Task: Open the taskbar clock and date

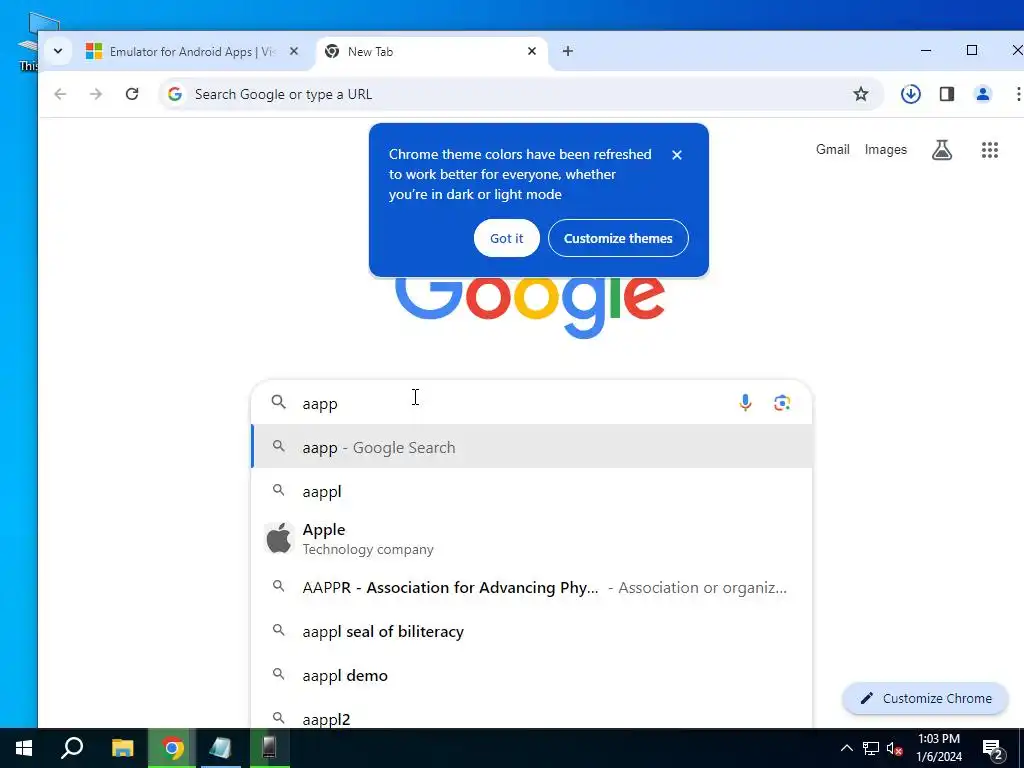Action: pos(938,748)
